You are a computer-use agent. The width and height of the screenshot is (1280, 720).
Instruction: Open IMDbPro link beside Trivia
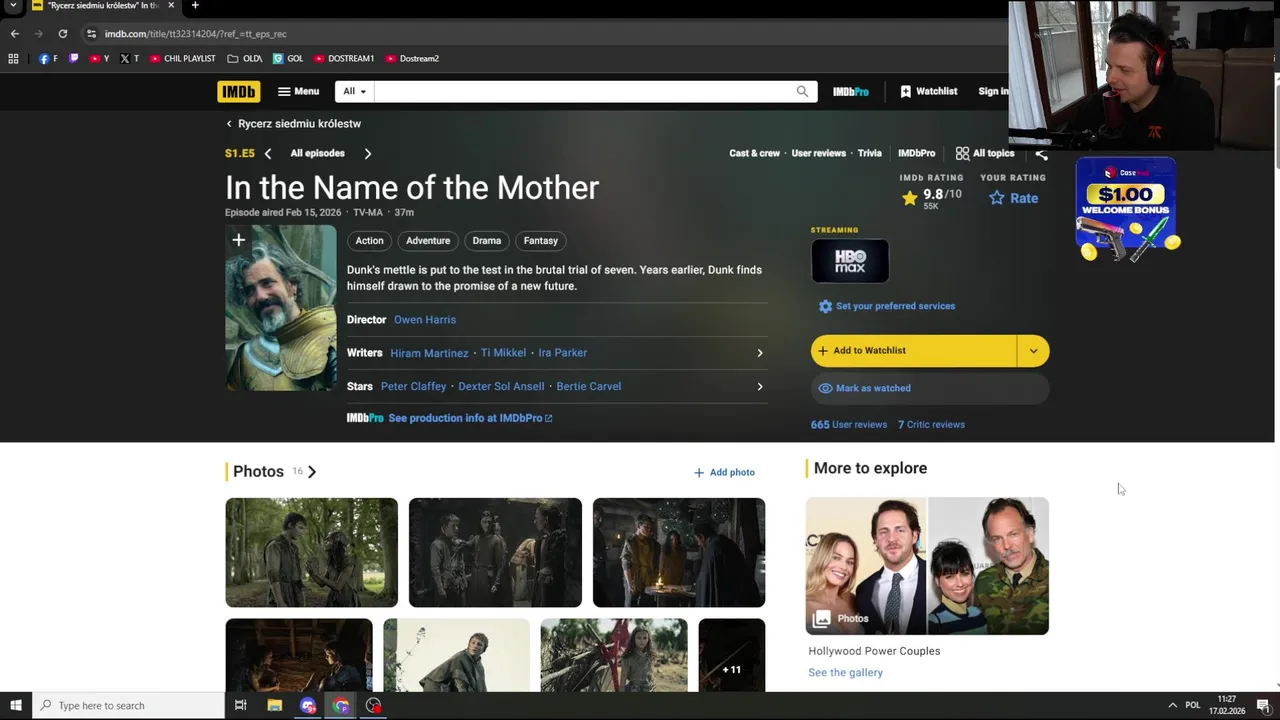tap(916, 153)
